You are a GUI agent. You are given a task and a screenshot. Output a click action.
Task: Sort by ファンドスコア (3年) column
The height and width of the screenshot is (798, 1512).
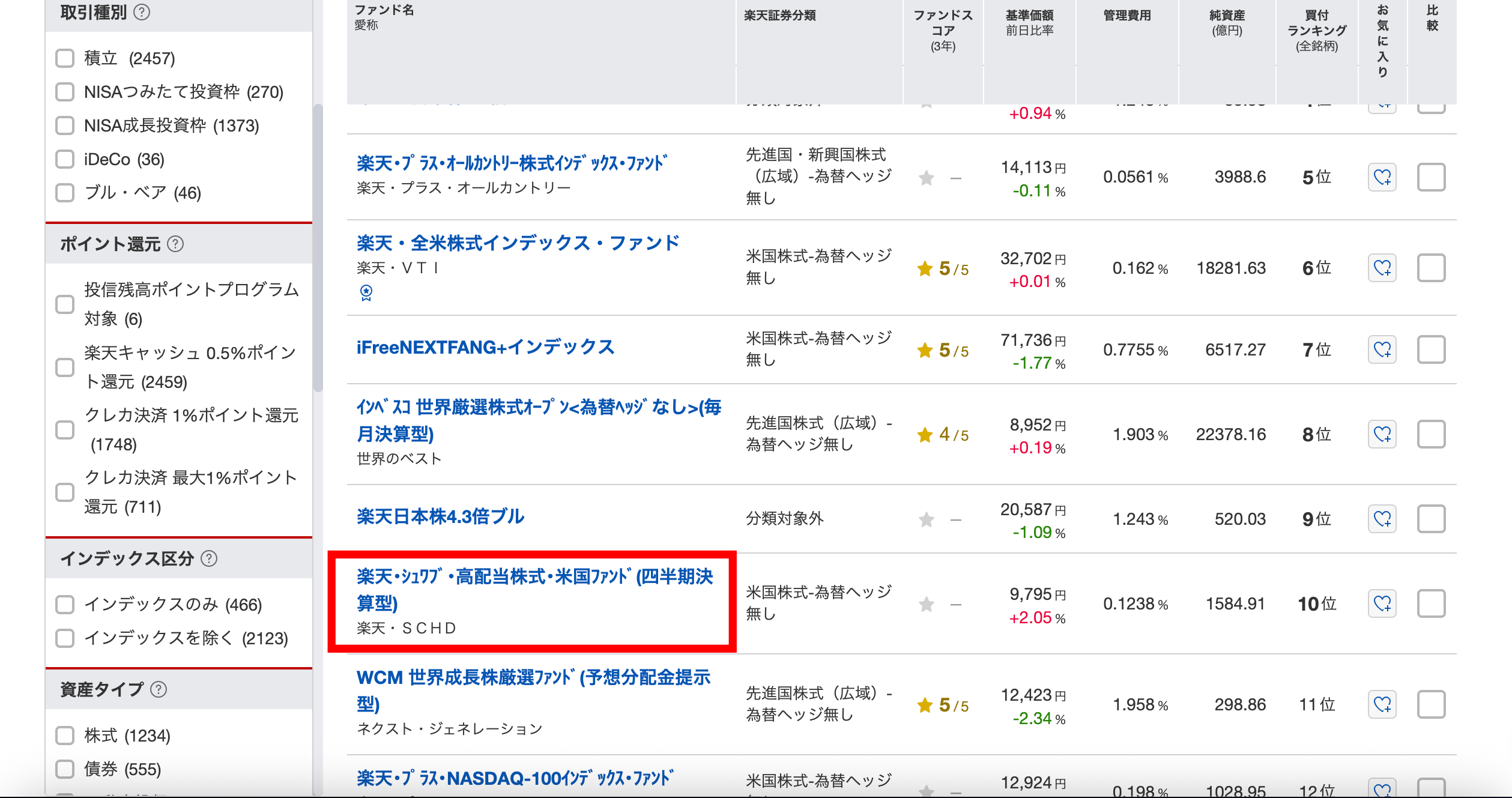pyautogui.click(x=943, y=30)
